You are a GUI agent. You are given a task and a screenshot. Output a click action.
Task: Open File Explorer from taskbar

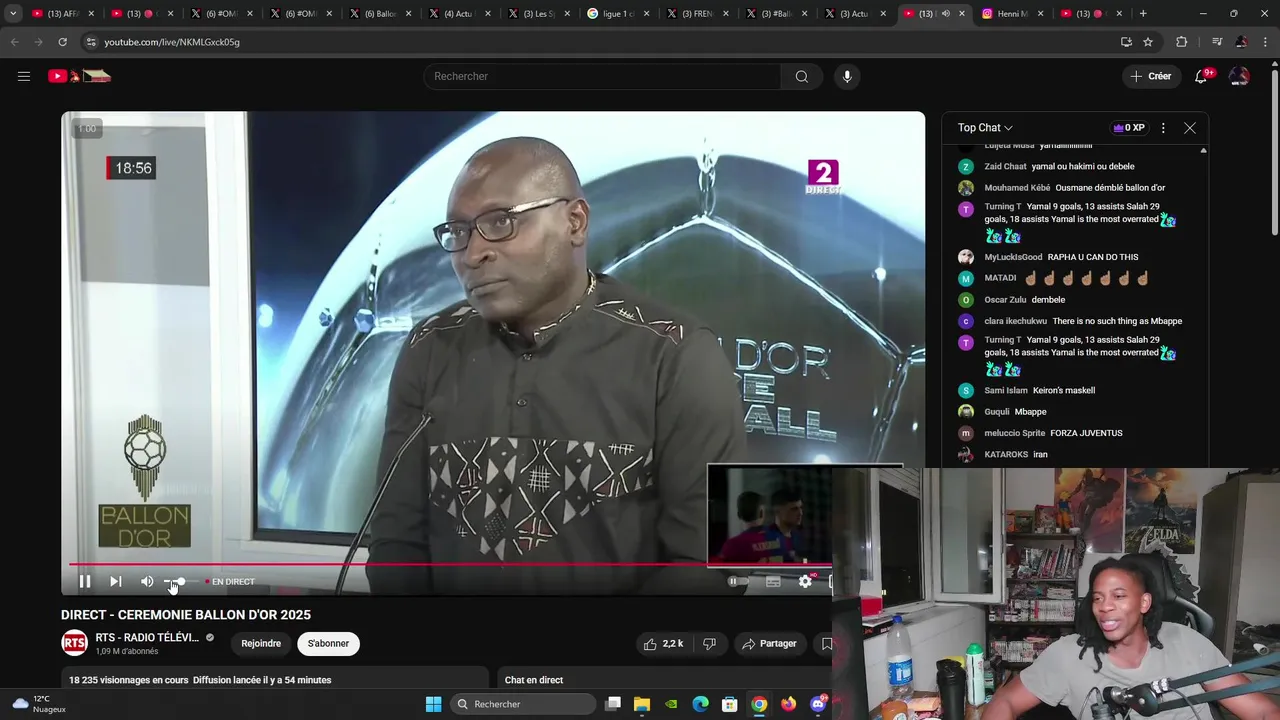(x=642, y=704)
